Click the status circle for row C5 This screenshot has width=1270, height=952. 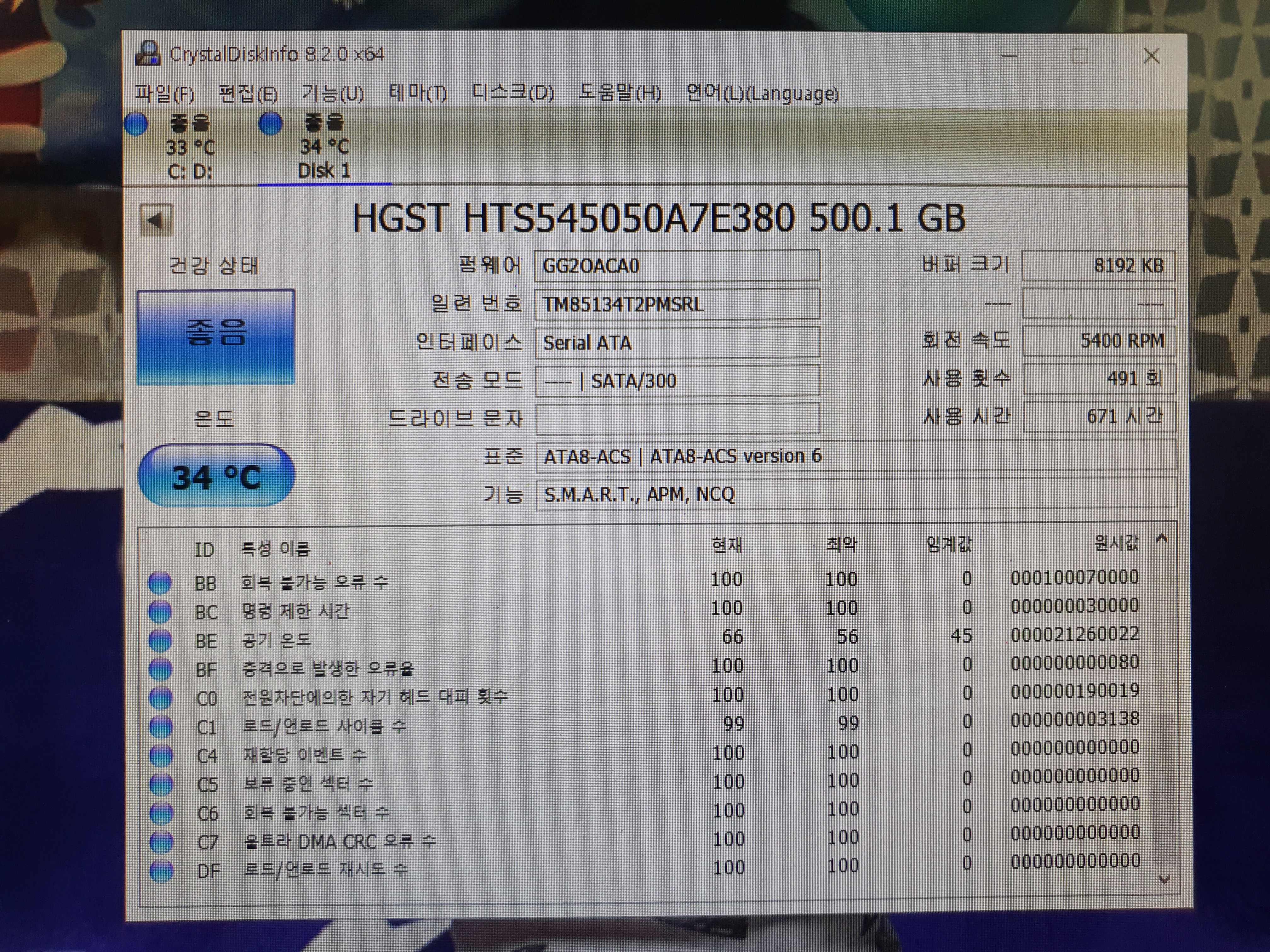point(161,784)
